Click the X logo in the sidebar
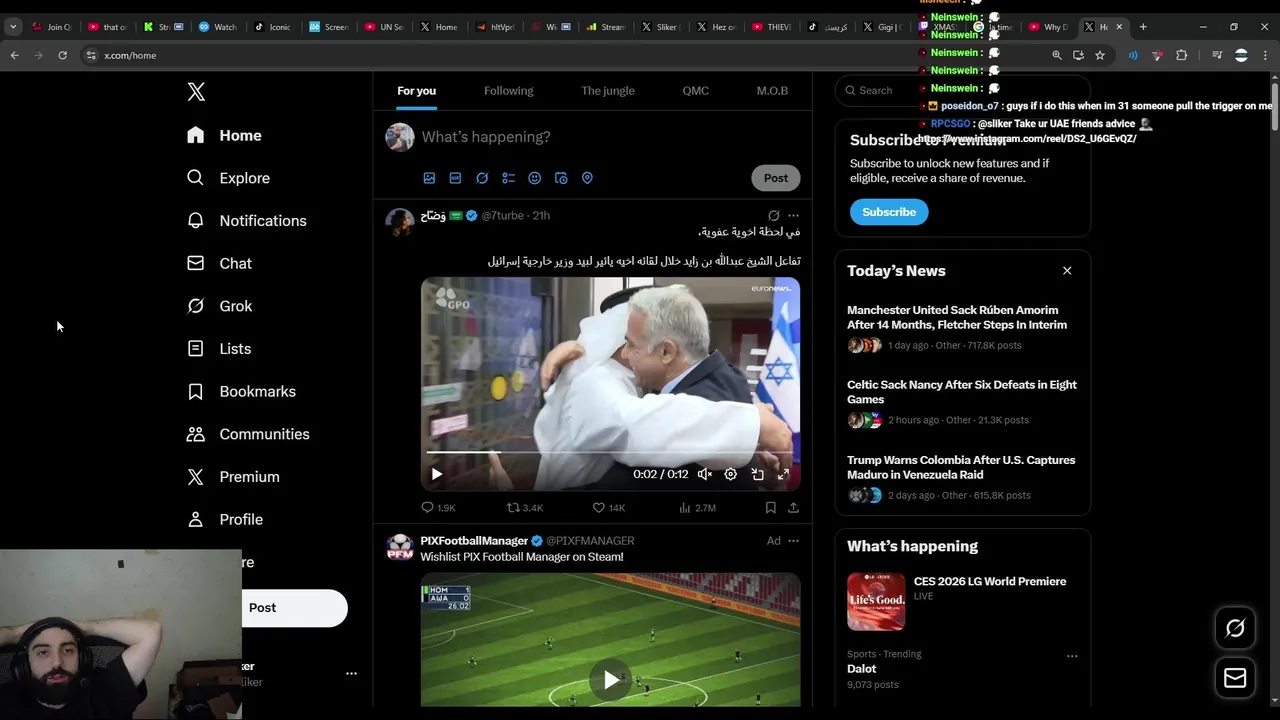 (196, 92)
